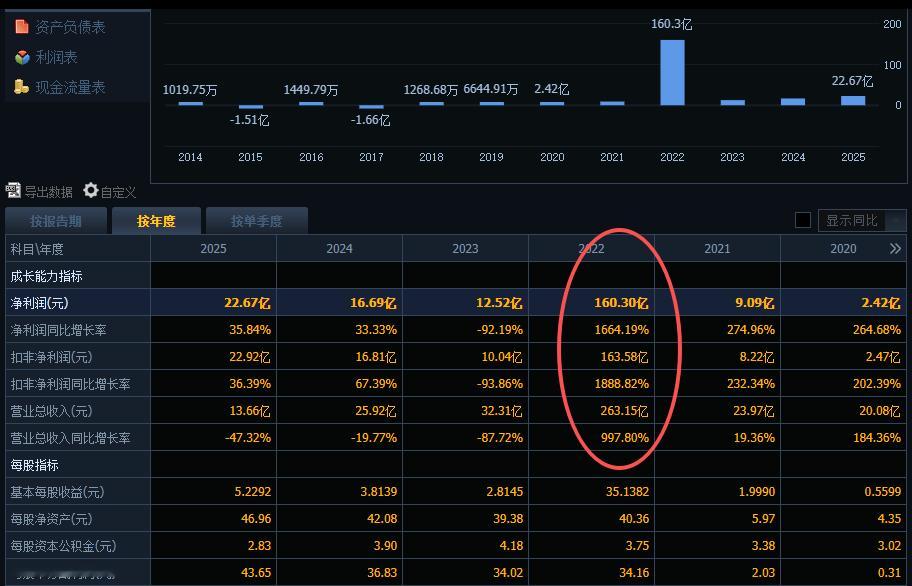
Task: Open 现金流量表 cash flow icon
Action: 22,87
